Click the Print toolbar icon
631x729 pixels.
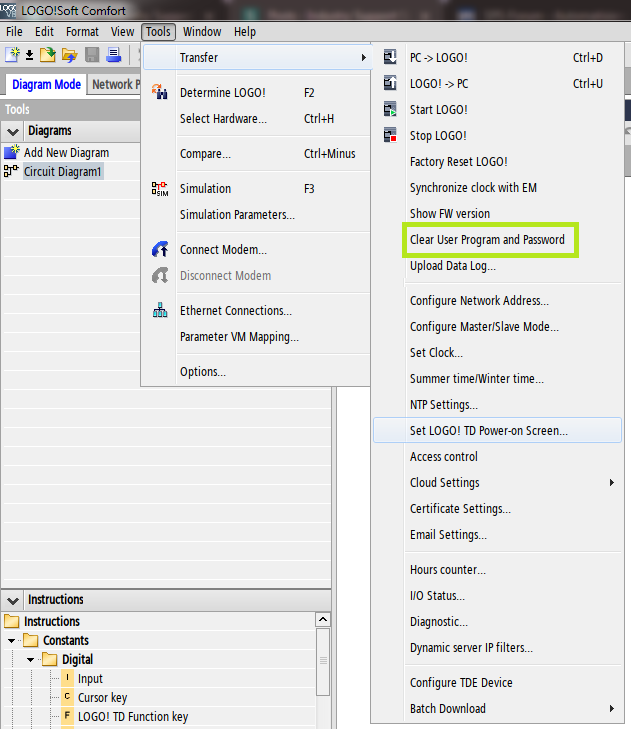click(113, 55)
